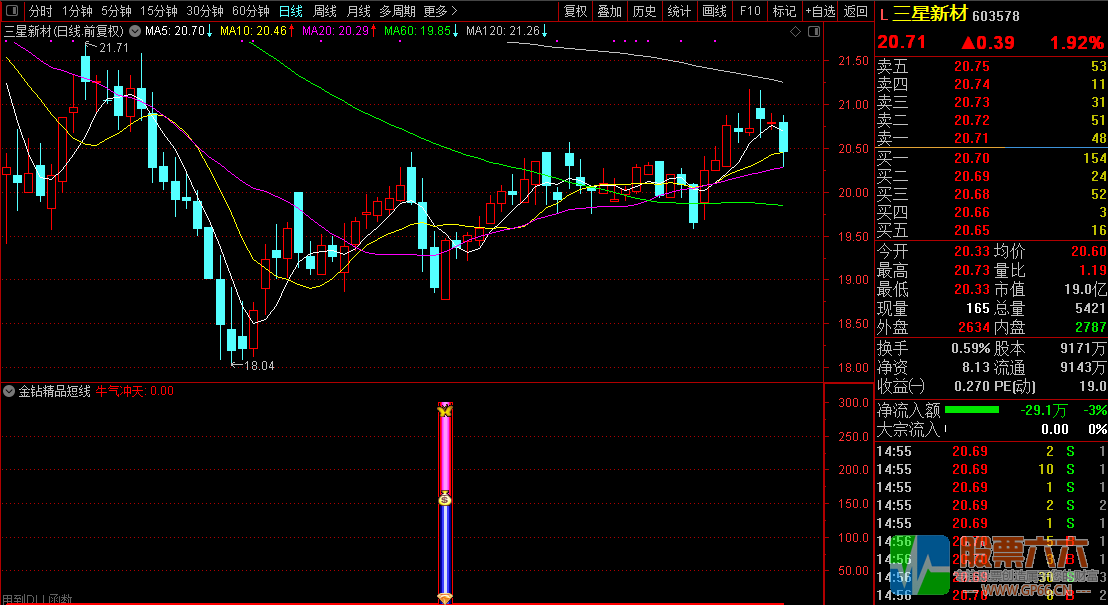Click the diamond icon above the chart
This screenshot has height=605, width=1108.
(x=795, y=32)
